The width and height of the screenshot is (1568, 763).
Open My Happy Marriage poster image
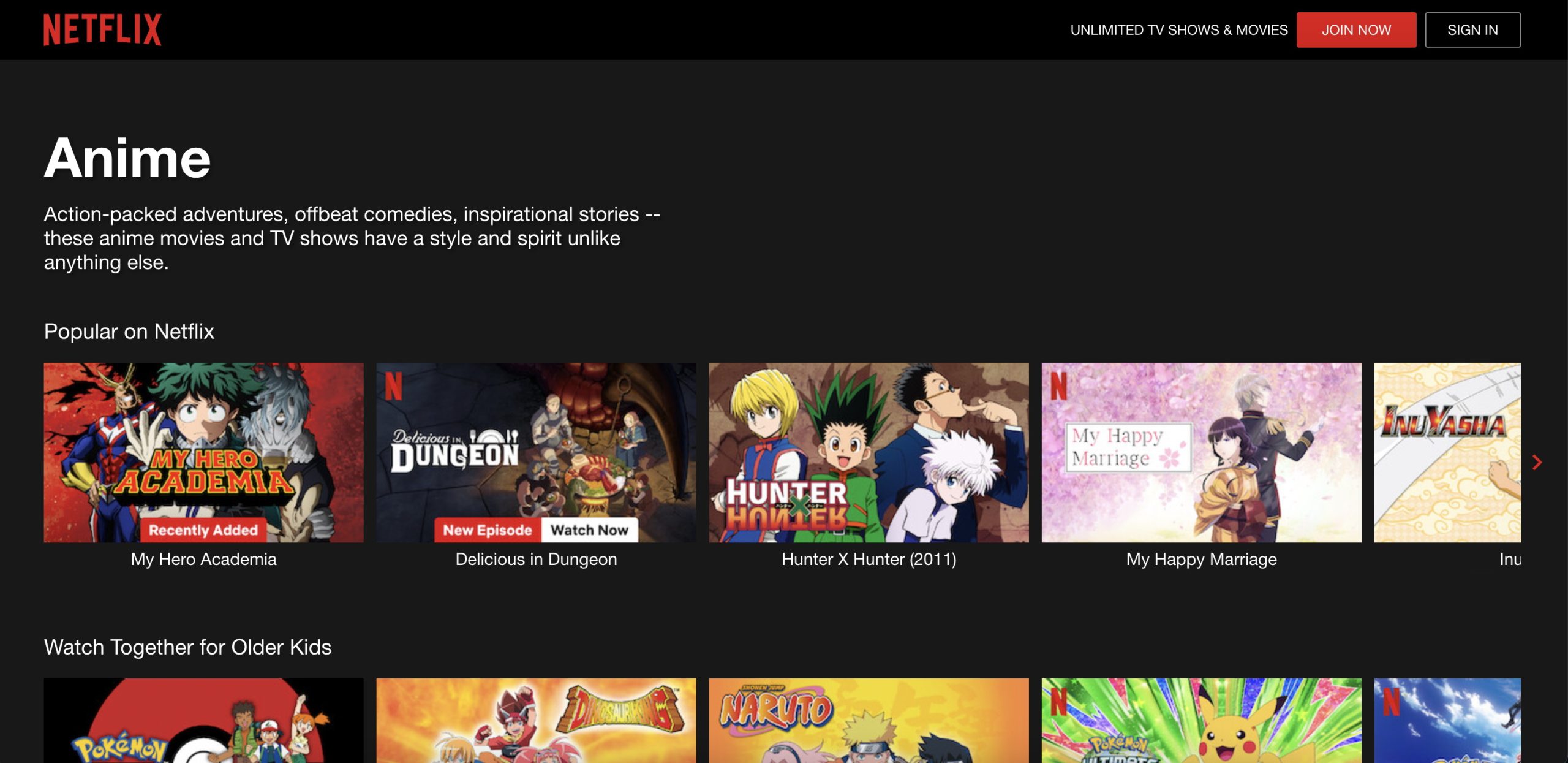coord(1201,452)
